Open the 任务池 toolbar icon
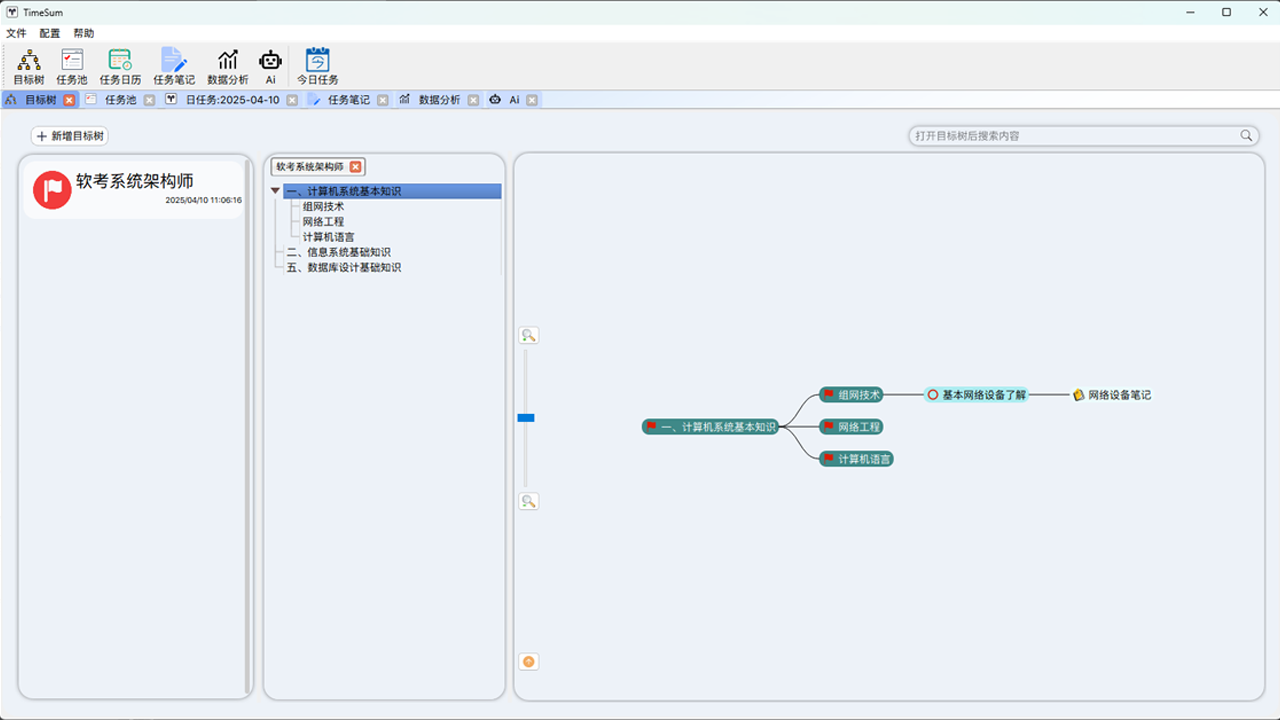This screenshot has width=1280, height=720. click(72, 66)
